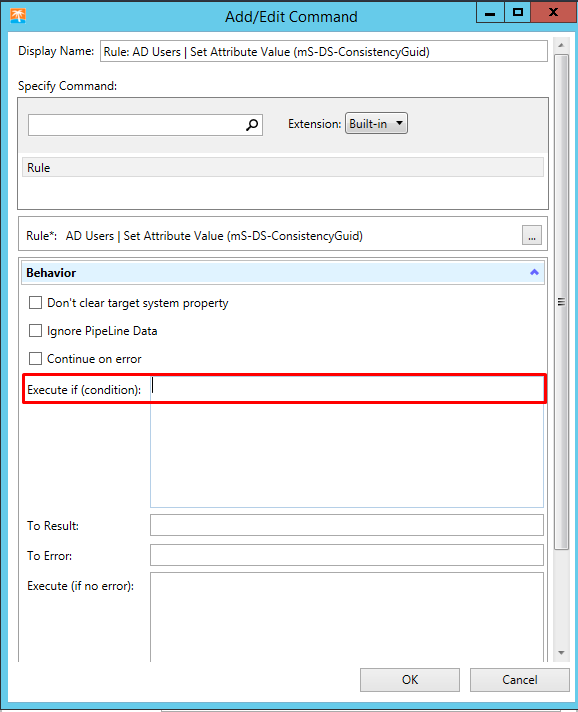Click the vertical scrollbar thumb
Image resolution: width=578 pixels, height=712 pixels.
point(561,302)
